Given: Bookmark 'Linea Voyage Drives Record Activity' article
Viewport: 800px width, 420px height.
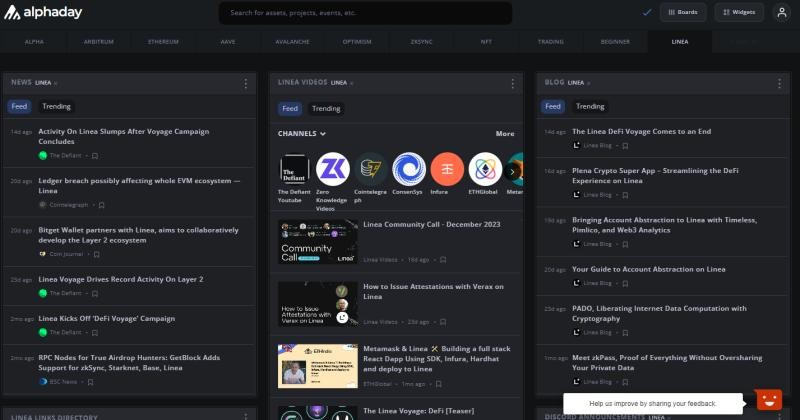Looking at the screenshot, I should coord(95,293).
